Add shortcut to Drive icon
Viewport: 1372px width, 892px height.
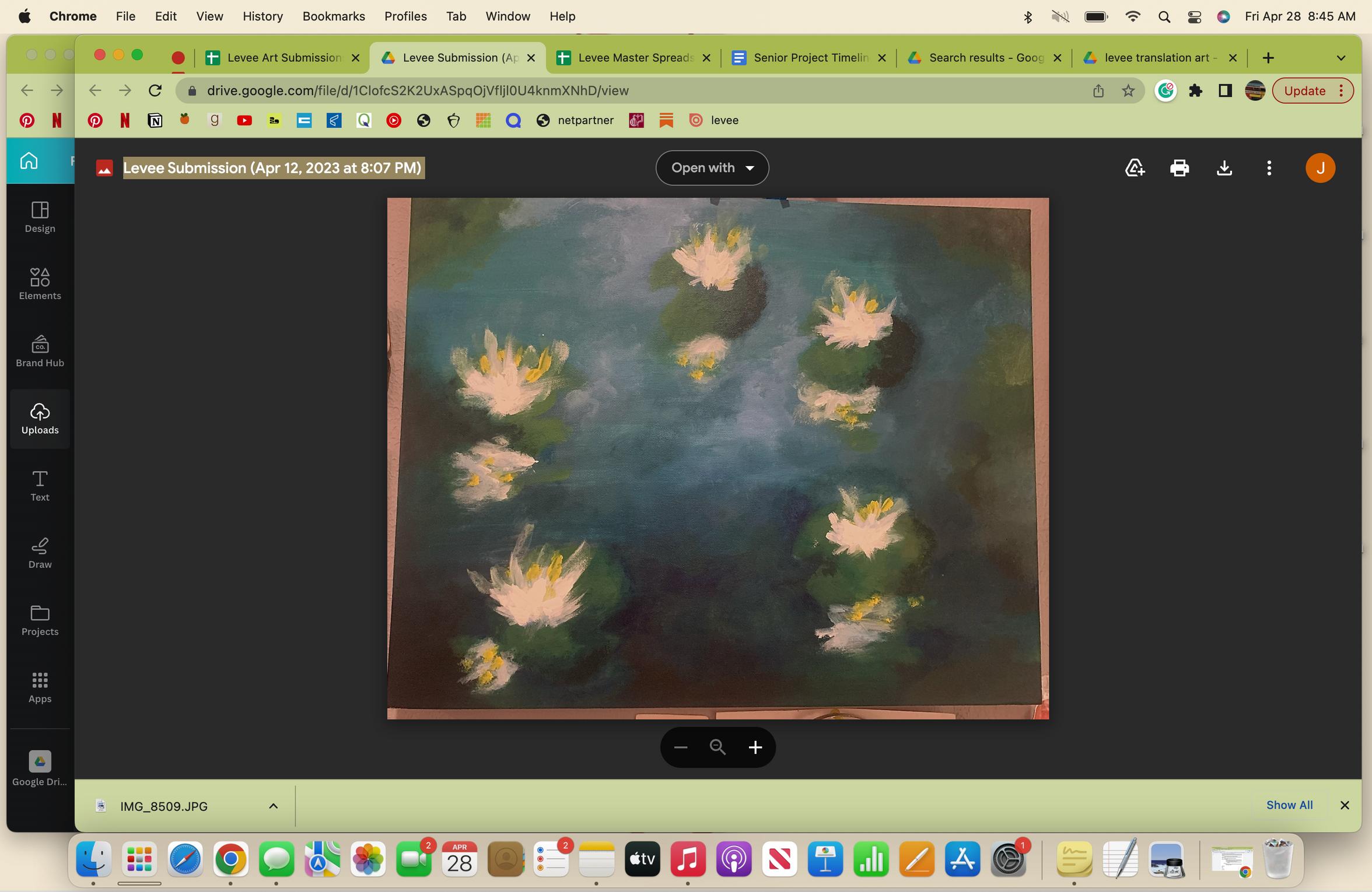1134,168
